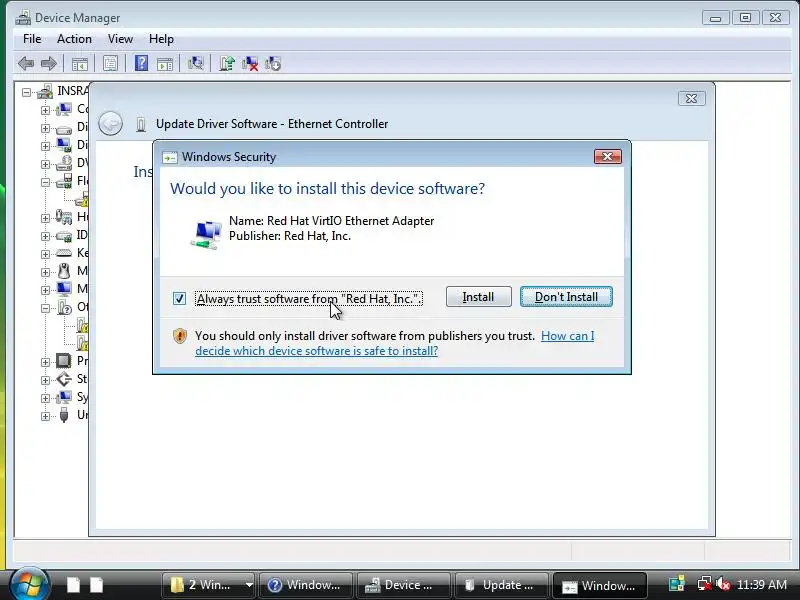Click the Disable device toolbar icon with down arrow
The height and width of the screenshot is (600, 800).
(273, 64)
